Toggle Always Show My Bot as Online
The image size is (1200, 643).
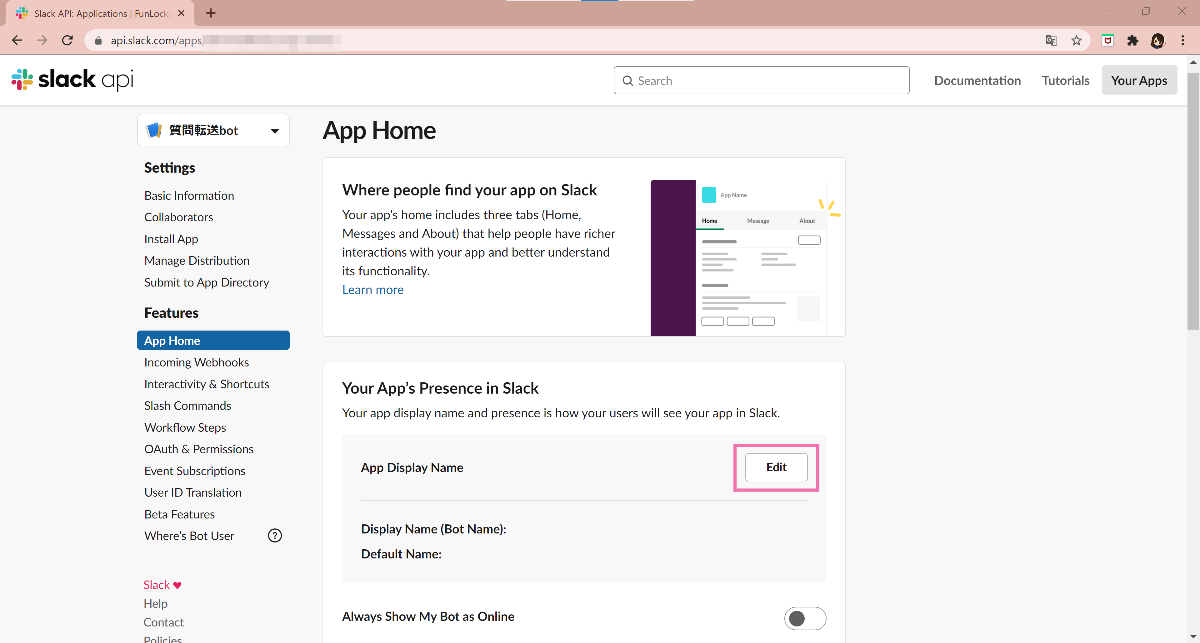pyautogui.click(x=805, y=618)
